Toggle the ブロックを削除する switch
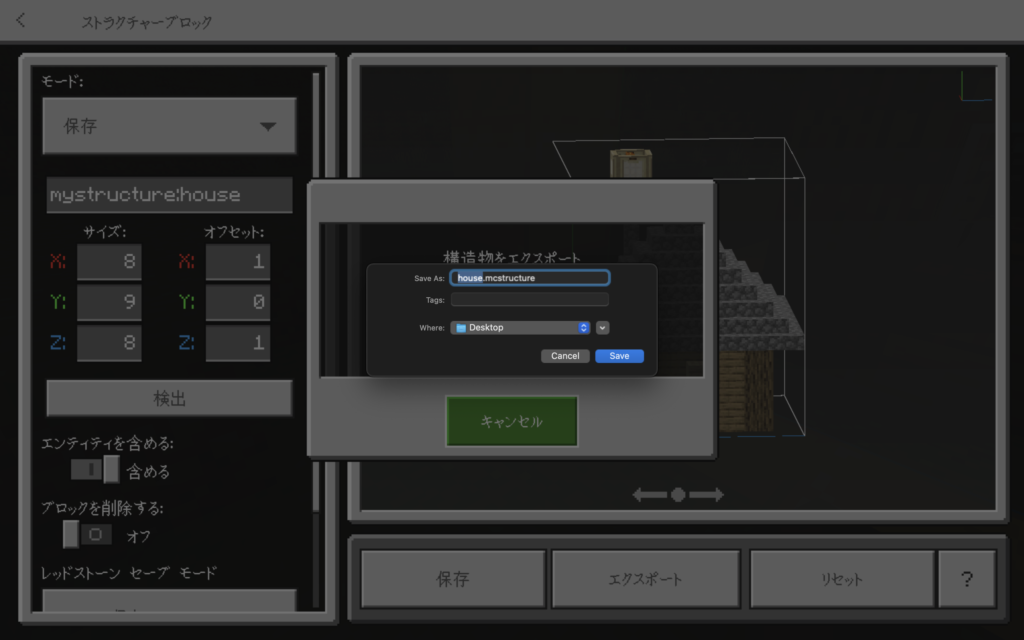Screen dimensions: 1024x640 click(87, 535)
